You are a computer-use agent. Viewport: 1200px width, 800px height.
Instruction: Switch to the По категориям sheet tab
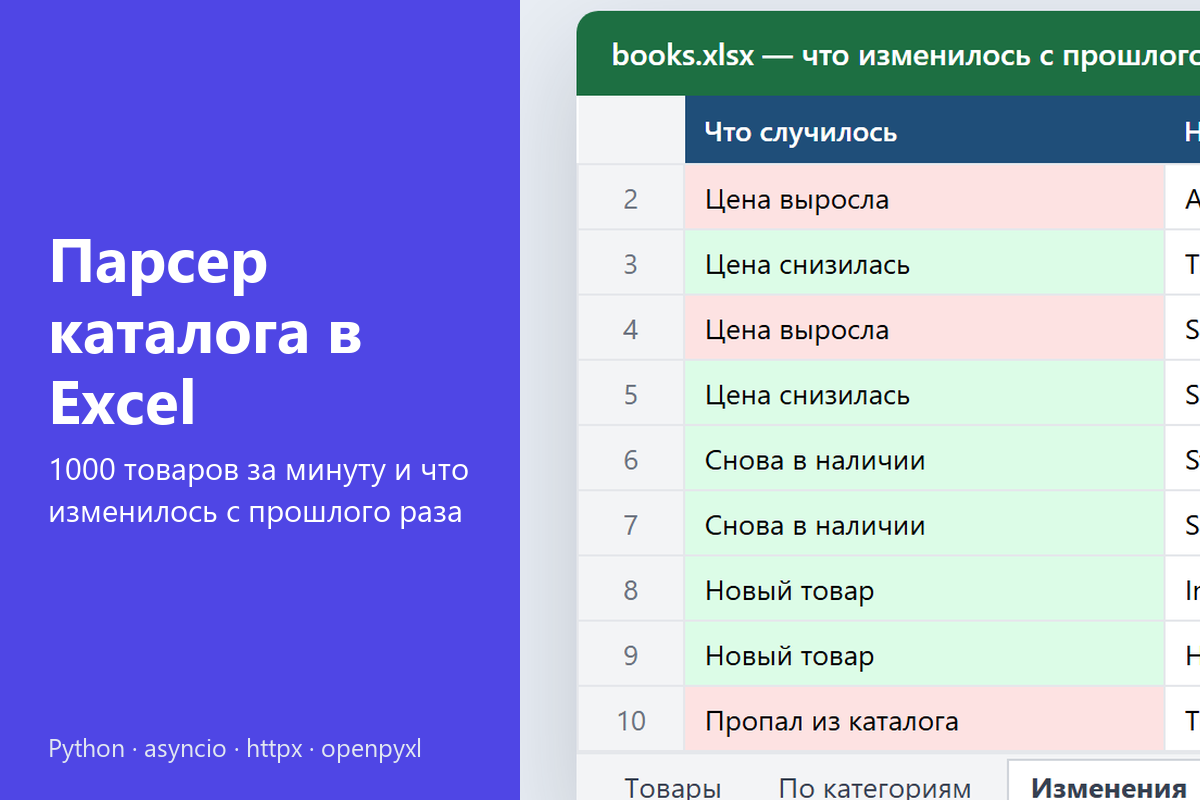[875, 788]
